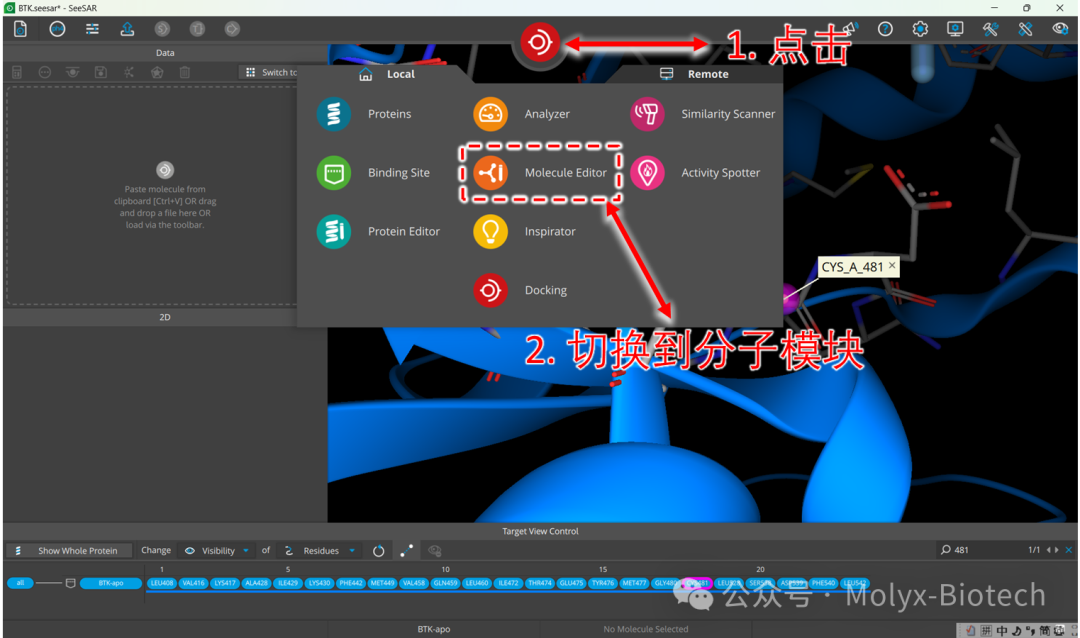
Task: Toggle the 'all' pill in residue bar
Action: 20,583
